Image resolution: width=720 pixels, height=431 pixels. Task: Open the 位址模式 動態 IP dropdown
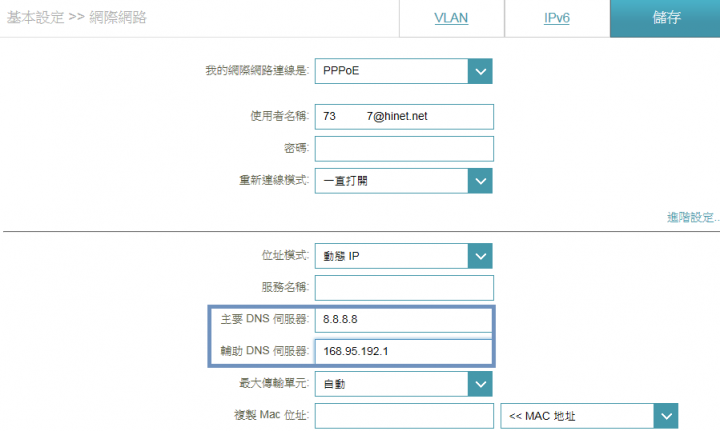click(x=404, y=256)
